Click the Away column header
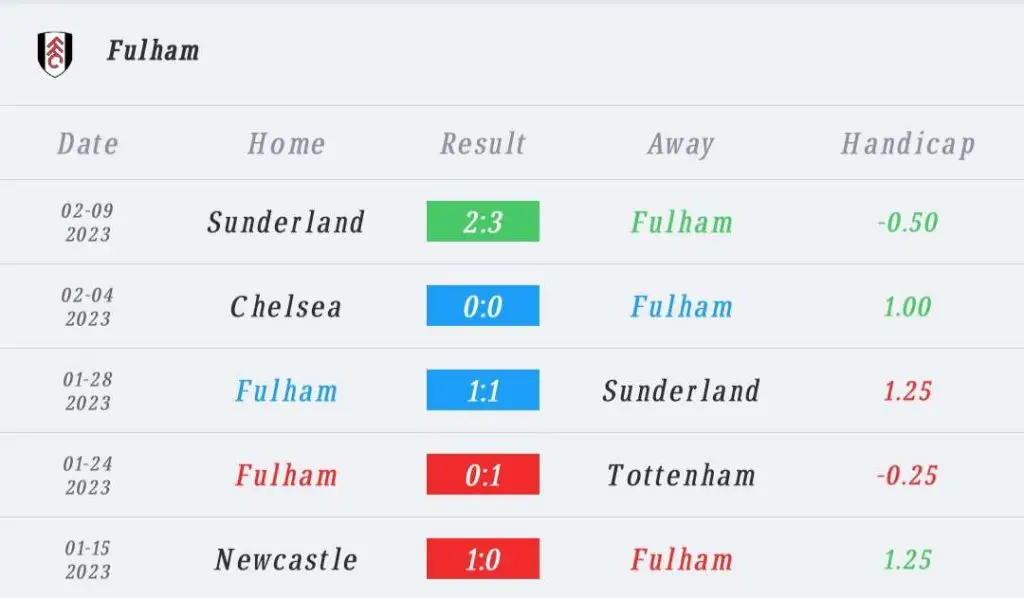 coord(681,145)
